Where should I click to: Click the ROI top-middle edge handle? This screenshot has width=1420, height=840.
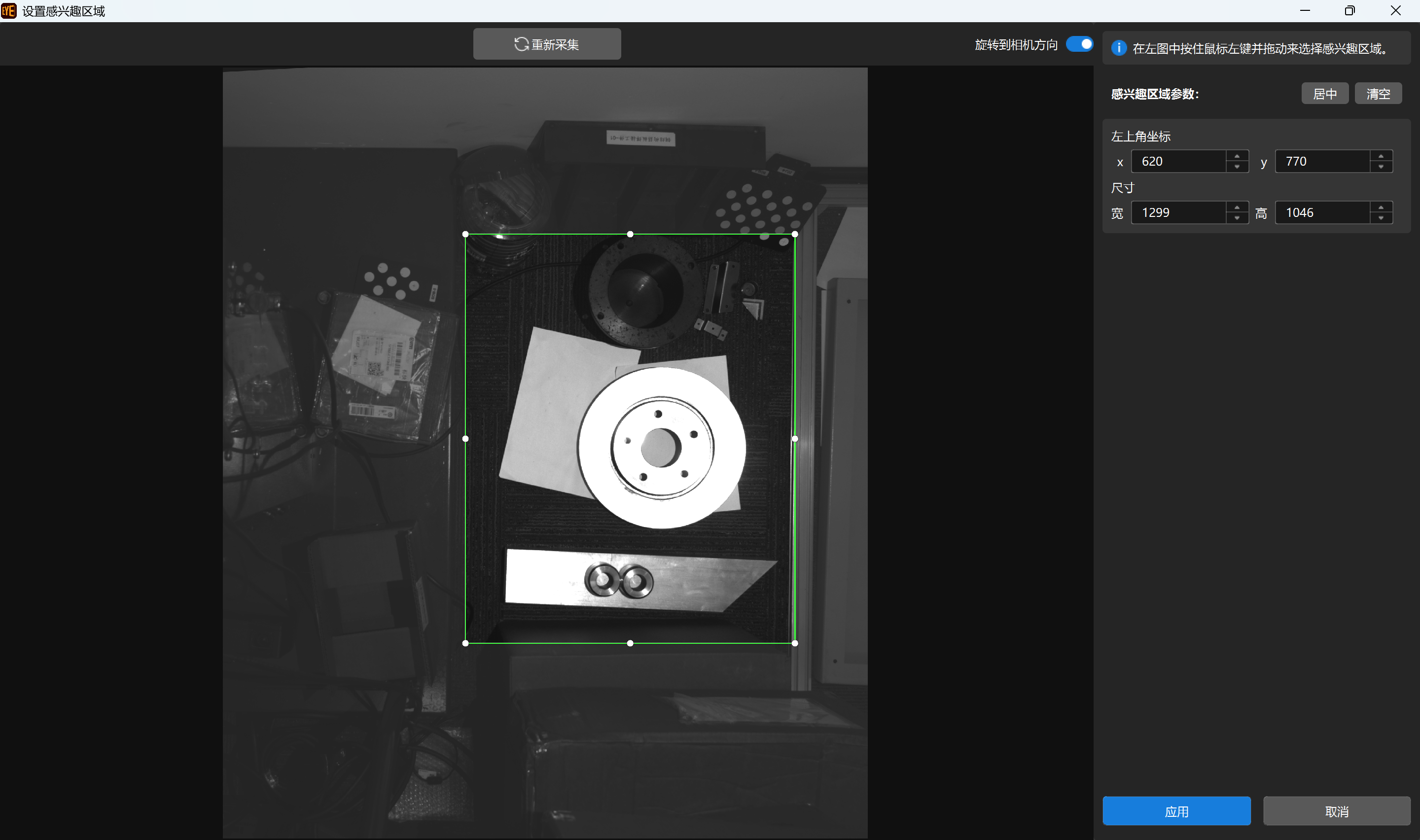630,234
